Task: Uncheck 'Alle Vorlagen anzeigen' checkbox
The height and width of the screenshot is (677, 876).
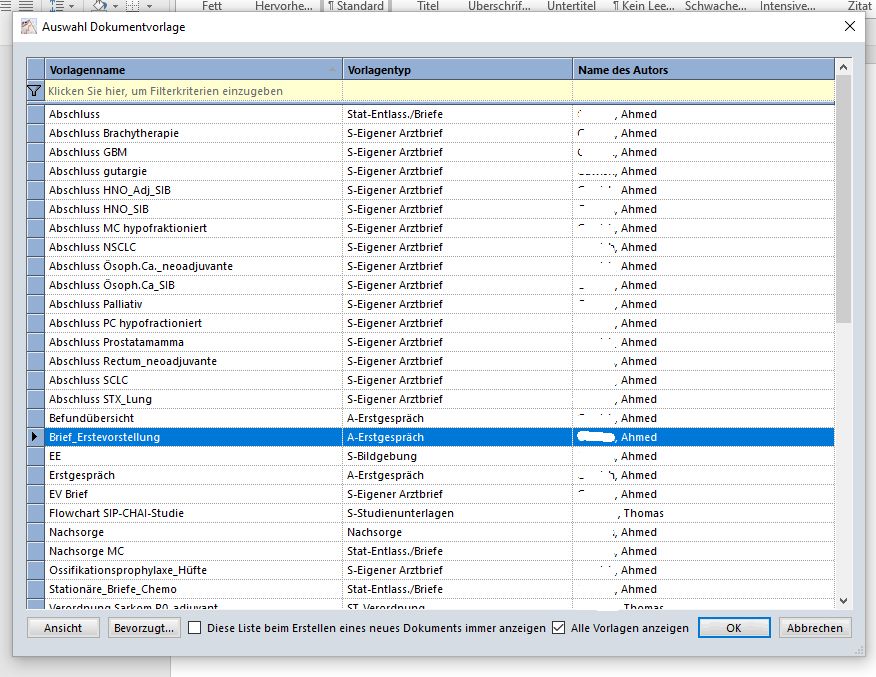Action: 559,628
